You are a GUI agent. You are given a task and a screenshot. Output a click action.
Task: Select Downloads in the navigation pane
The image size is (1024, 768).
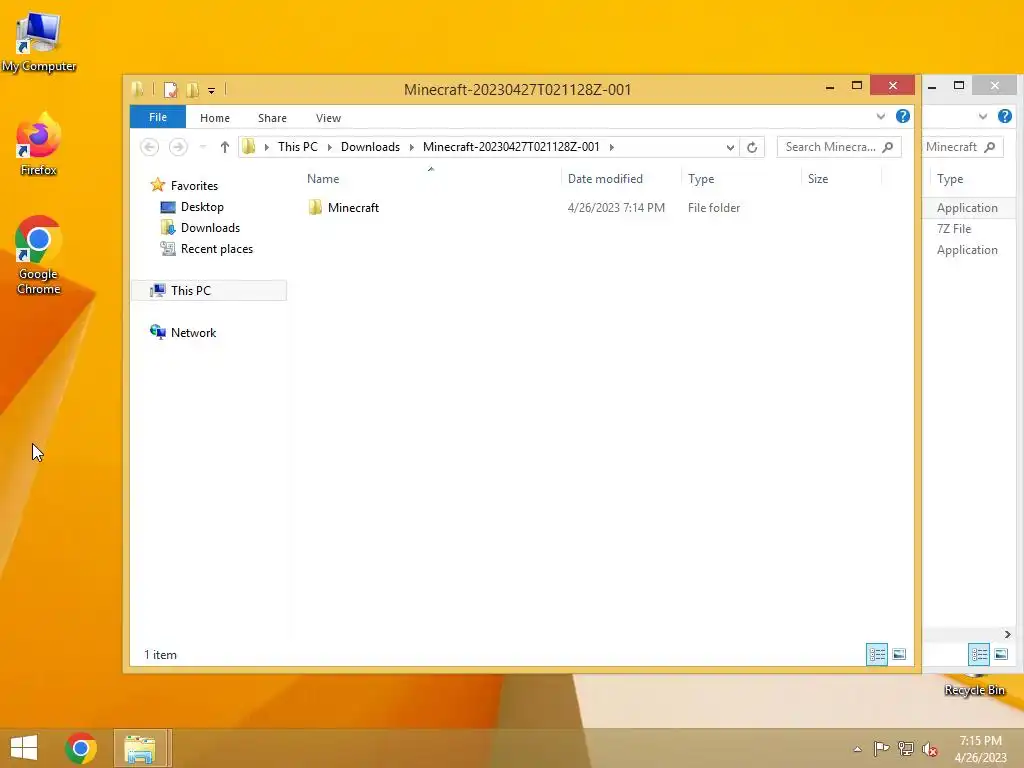tap(210, 228)
